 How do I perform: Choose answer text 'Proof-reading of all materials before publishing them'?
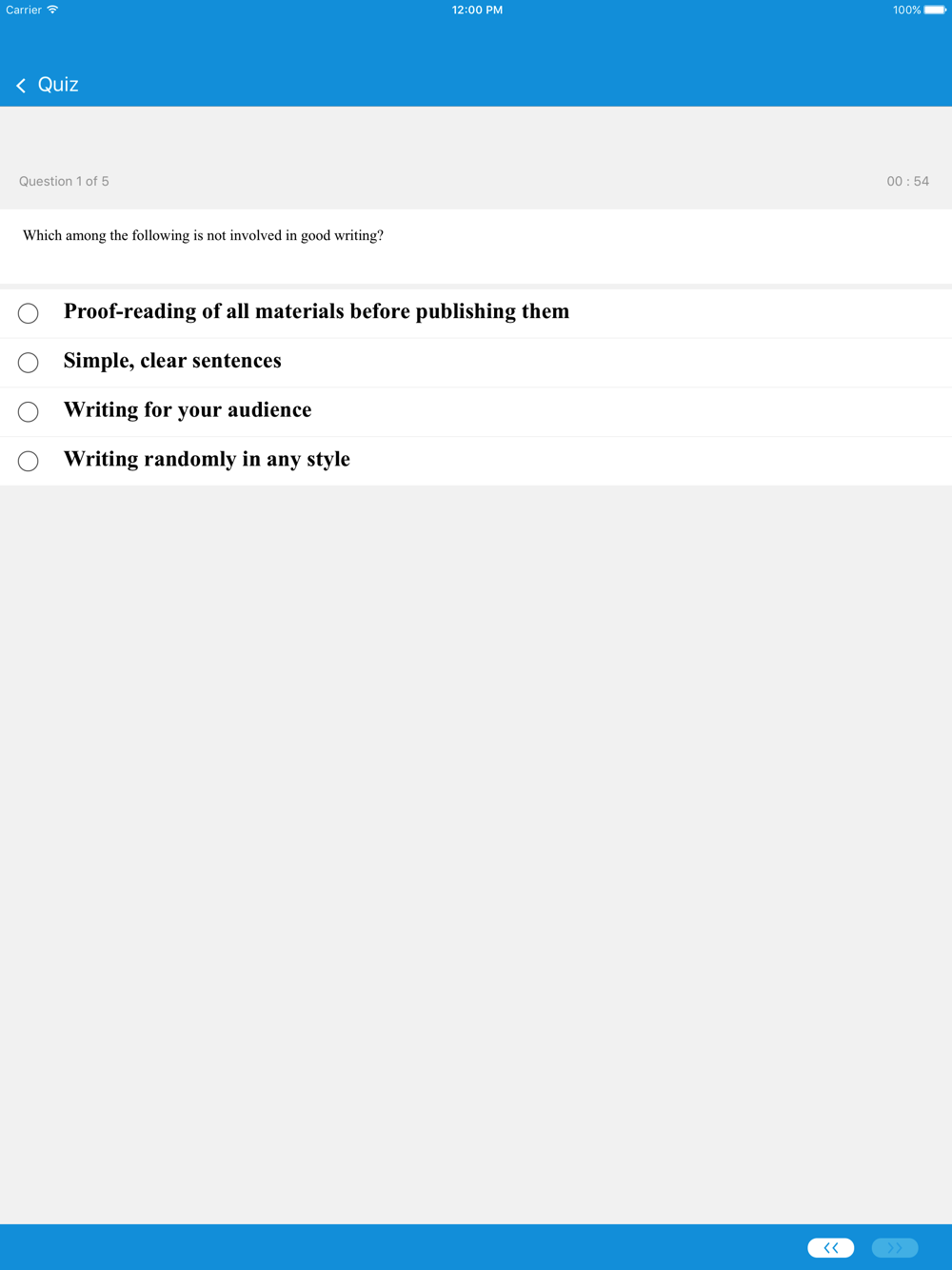point(316,311)
